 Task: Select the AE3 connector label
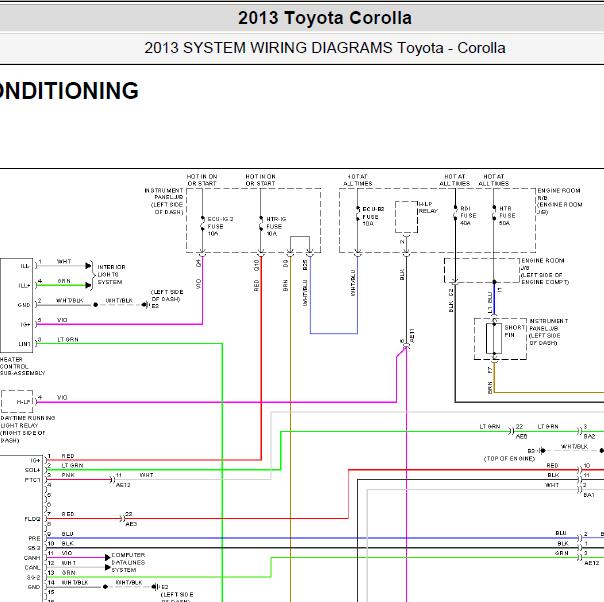tap(131, 524)
